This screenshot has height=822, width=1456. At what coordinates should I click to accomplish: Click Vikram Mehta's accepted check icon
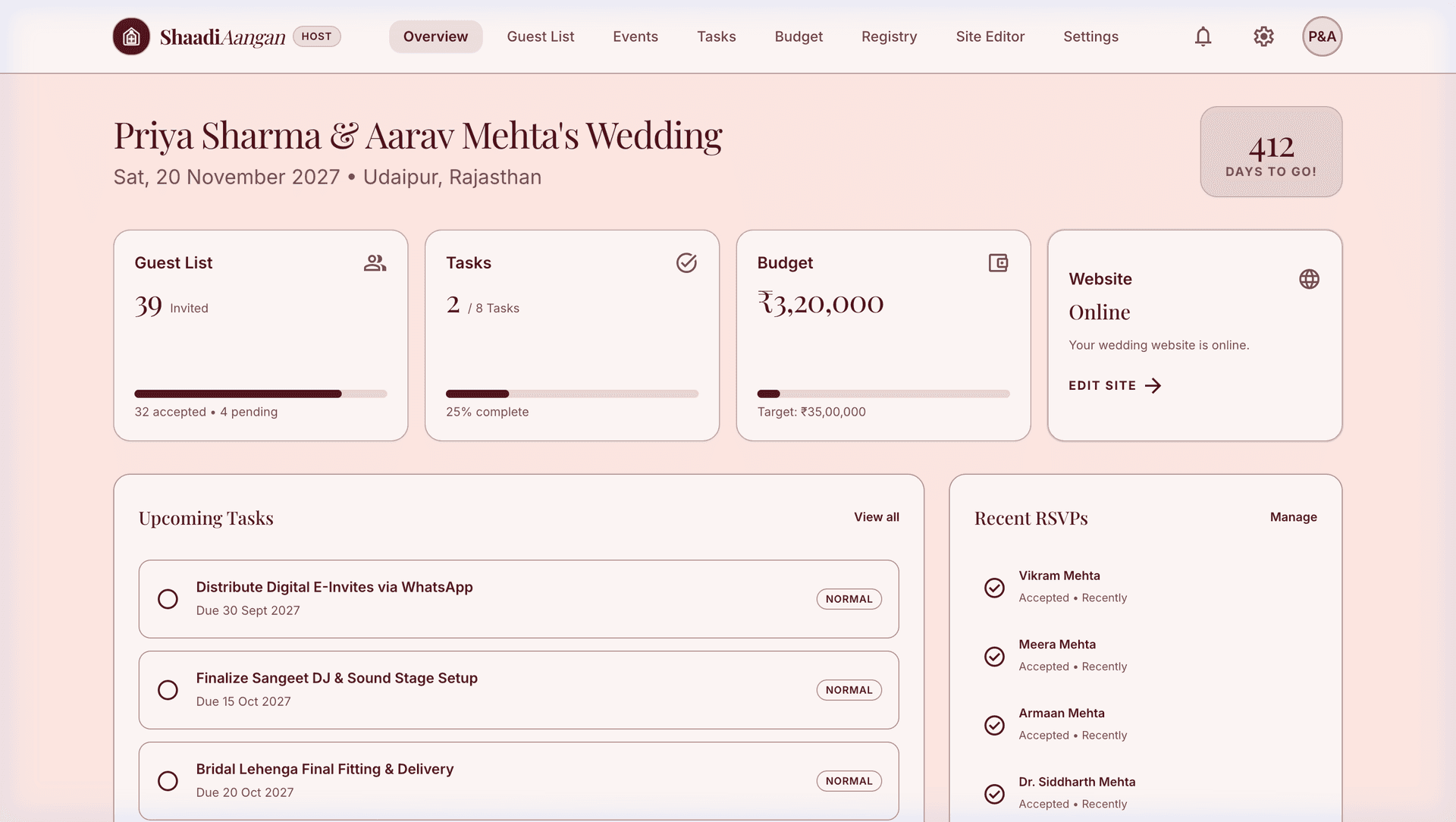(994, 588)
